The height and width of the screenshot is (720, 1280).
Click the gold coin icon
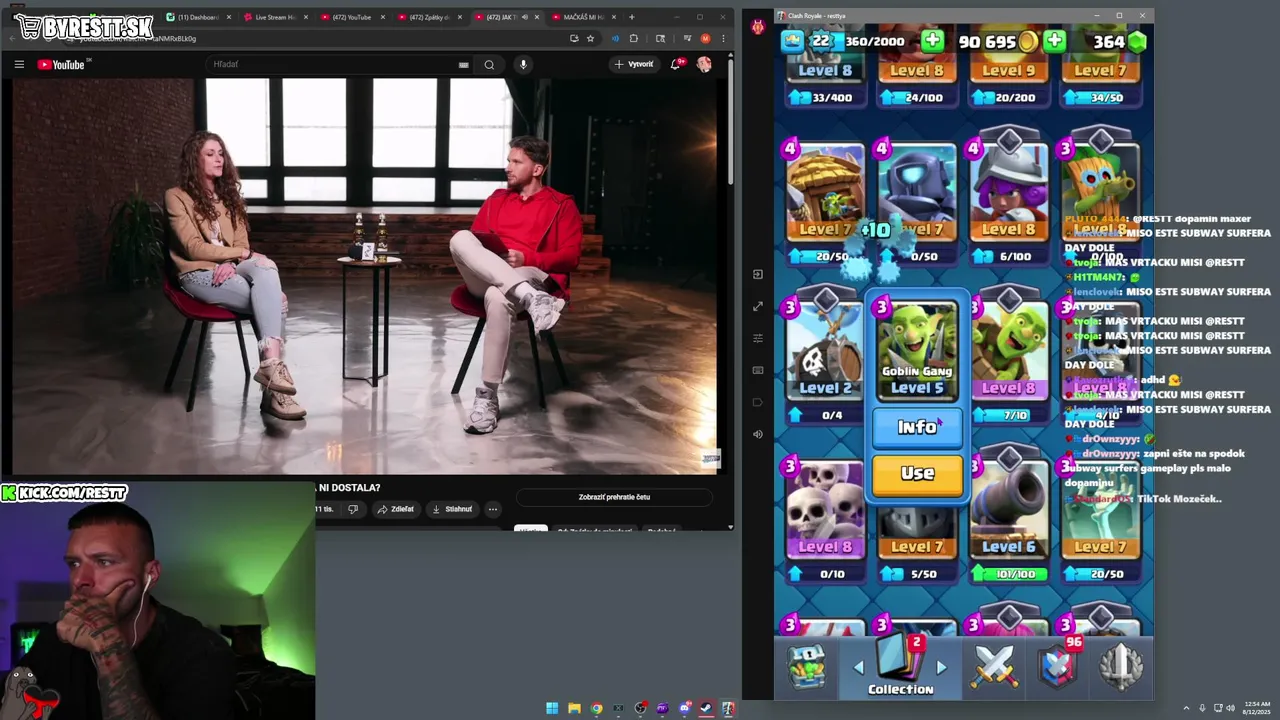click(x=1028, y=41)
